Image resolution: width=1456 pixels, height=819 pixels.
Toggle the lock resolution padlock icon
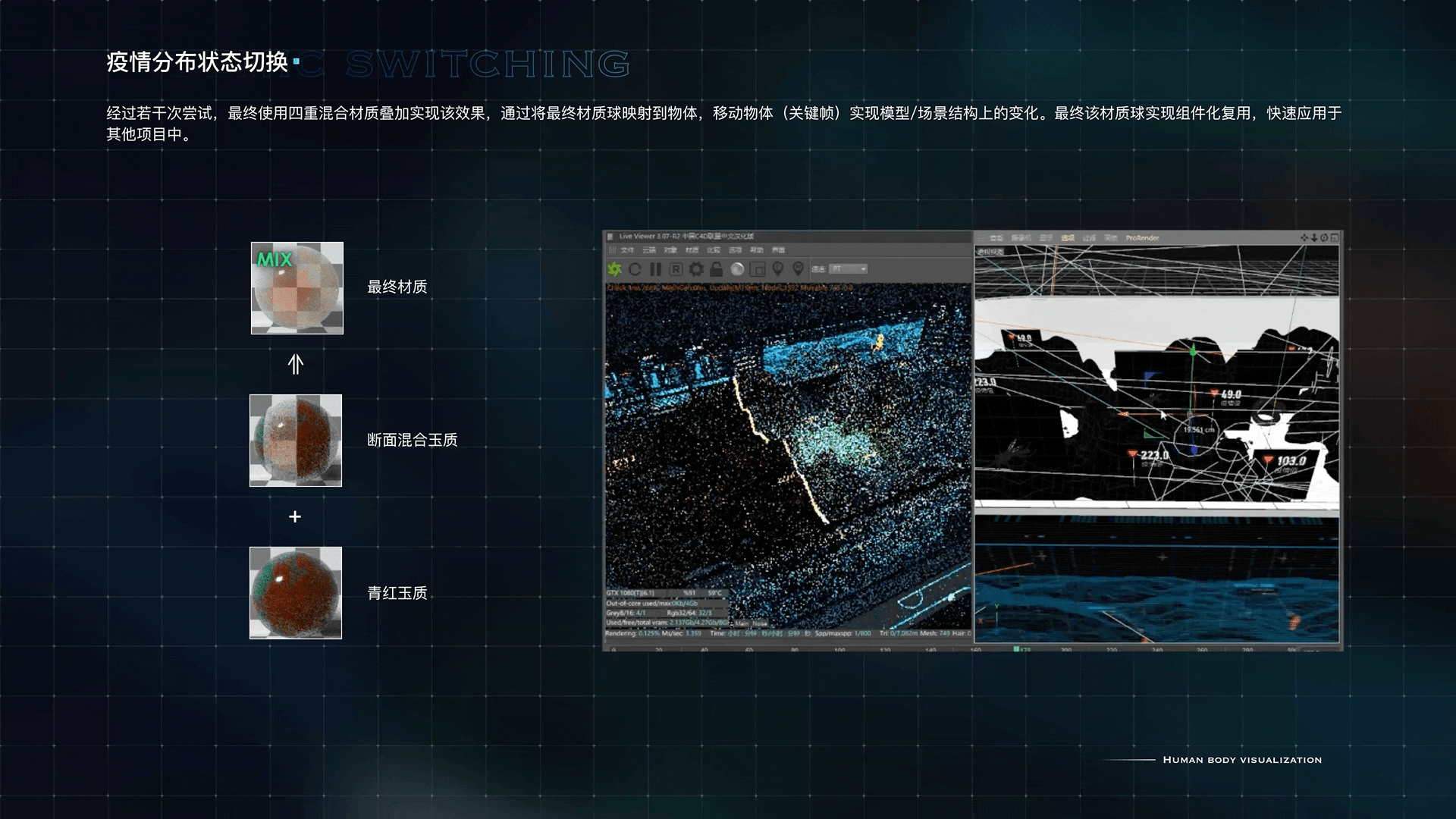coord(717,269)
